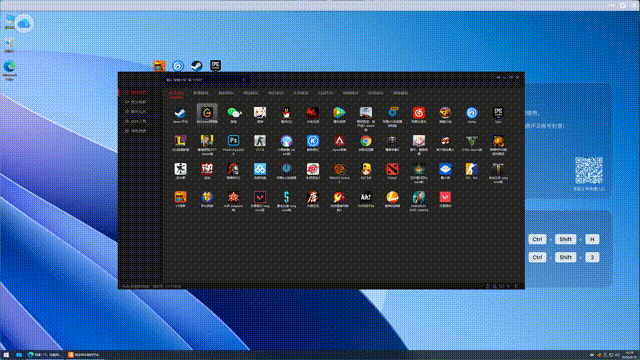Open Steam in the launcher grid
This screenshot has width=640, height=360.
180,113
